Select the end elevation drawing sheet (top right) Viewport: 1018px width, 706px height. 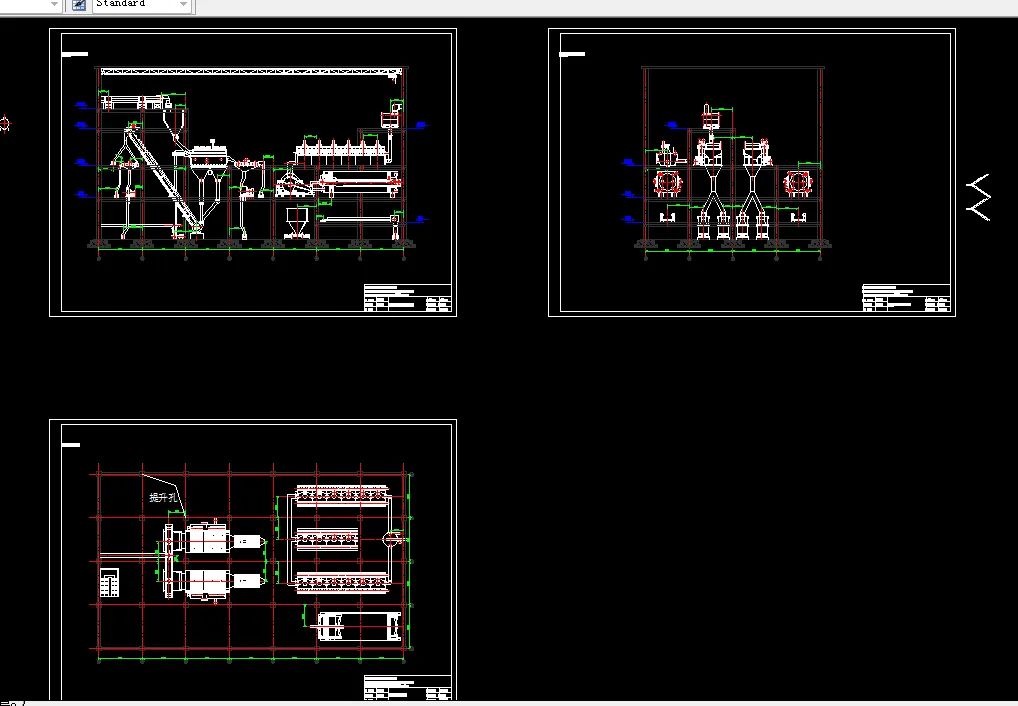click(752, 172)
